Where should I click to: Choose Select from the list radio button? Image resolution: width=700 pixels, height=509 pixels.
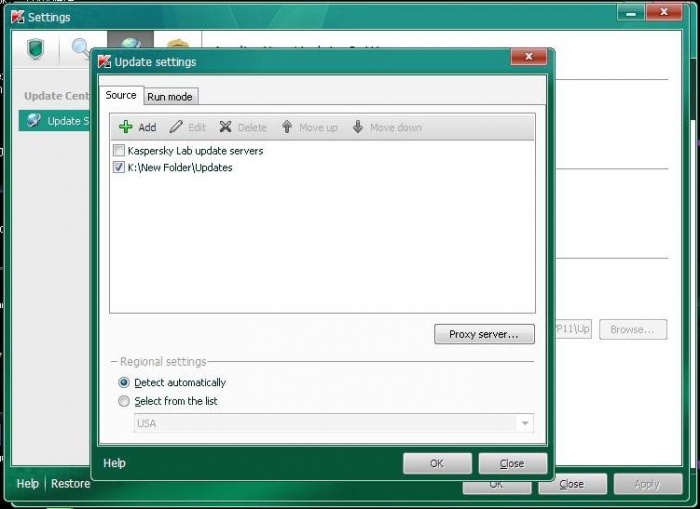[124, 401]
